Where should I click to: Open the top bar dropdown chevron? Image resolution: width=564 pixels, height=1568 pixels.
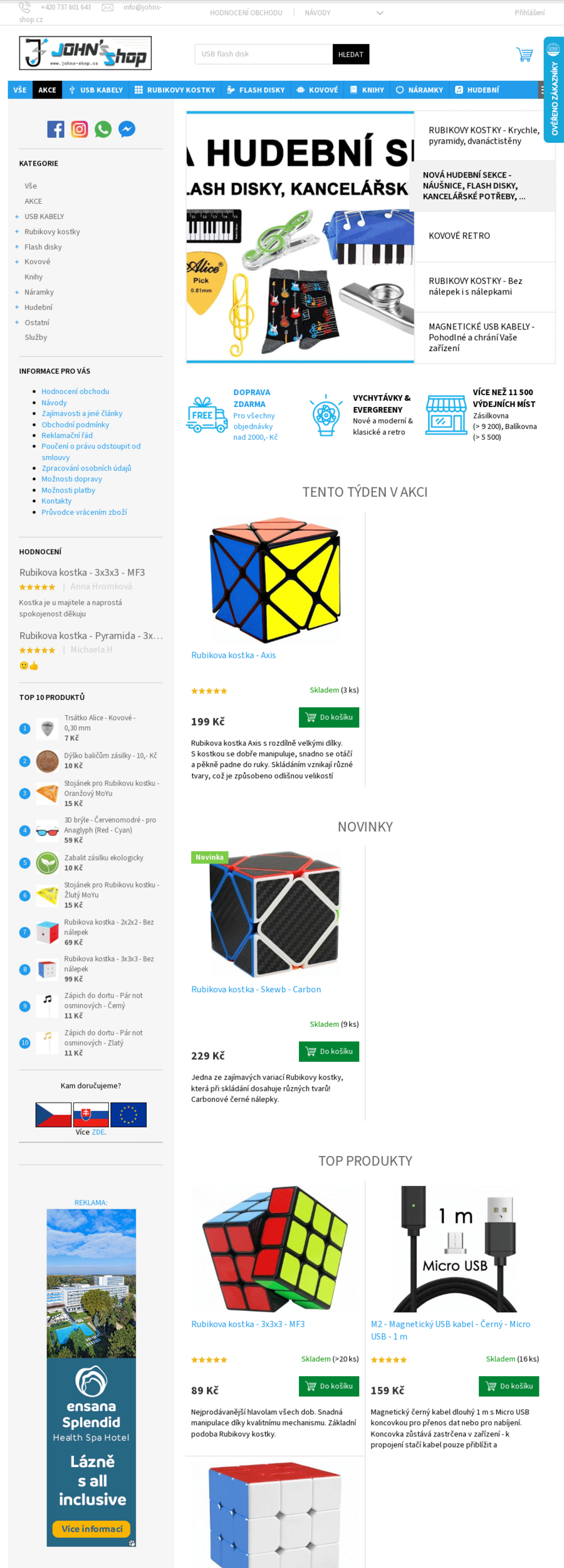pos(380,13)
